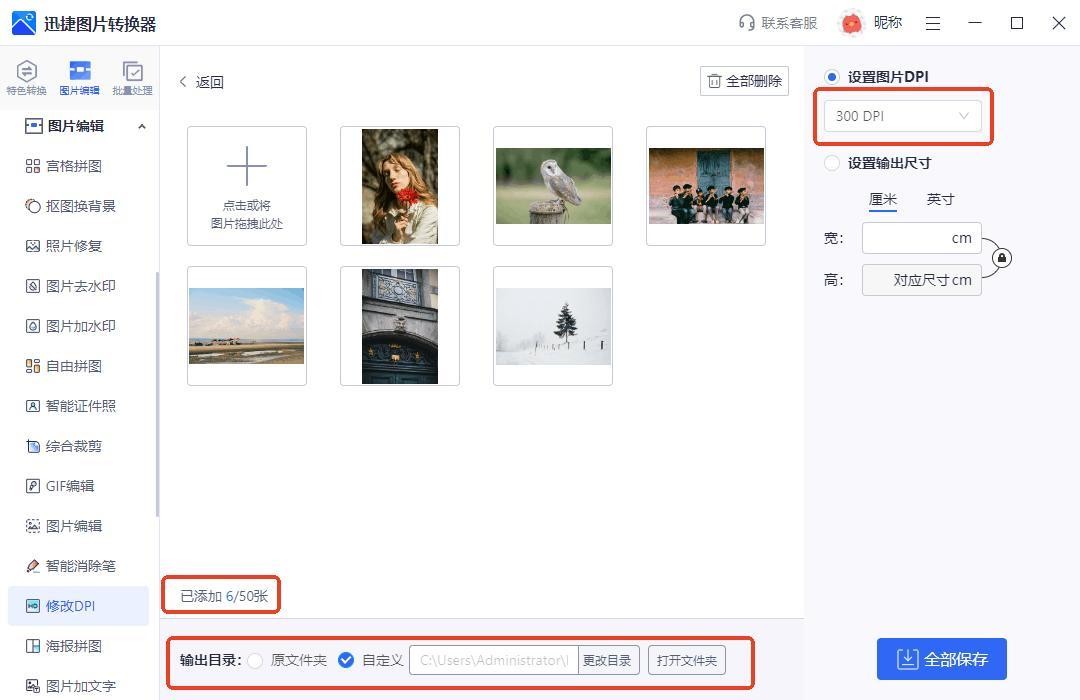Image resolution: width=1080 pixels, height=700 pixels.
Task: Open the 300 DPI dropdown
Action: point(902,116)
